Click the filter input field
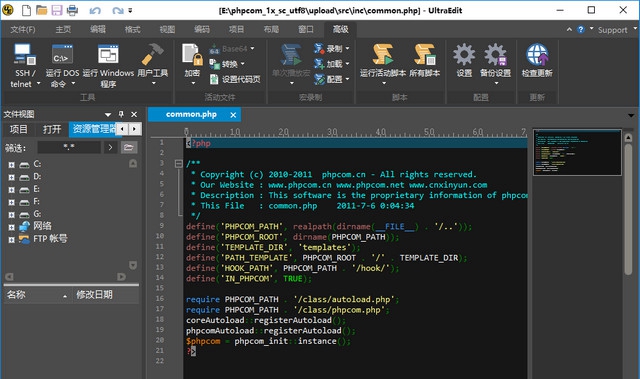The image size is (640, 379). point(69,147)
